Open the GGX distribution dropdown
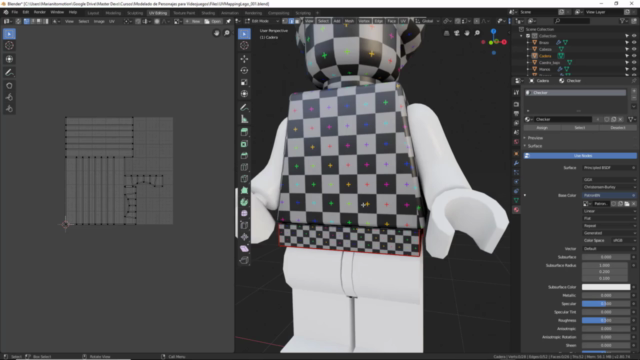The width and height of the screenshot is (640, 360). tap(609, 180)
